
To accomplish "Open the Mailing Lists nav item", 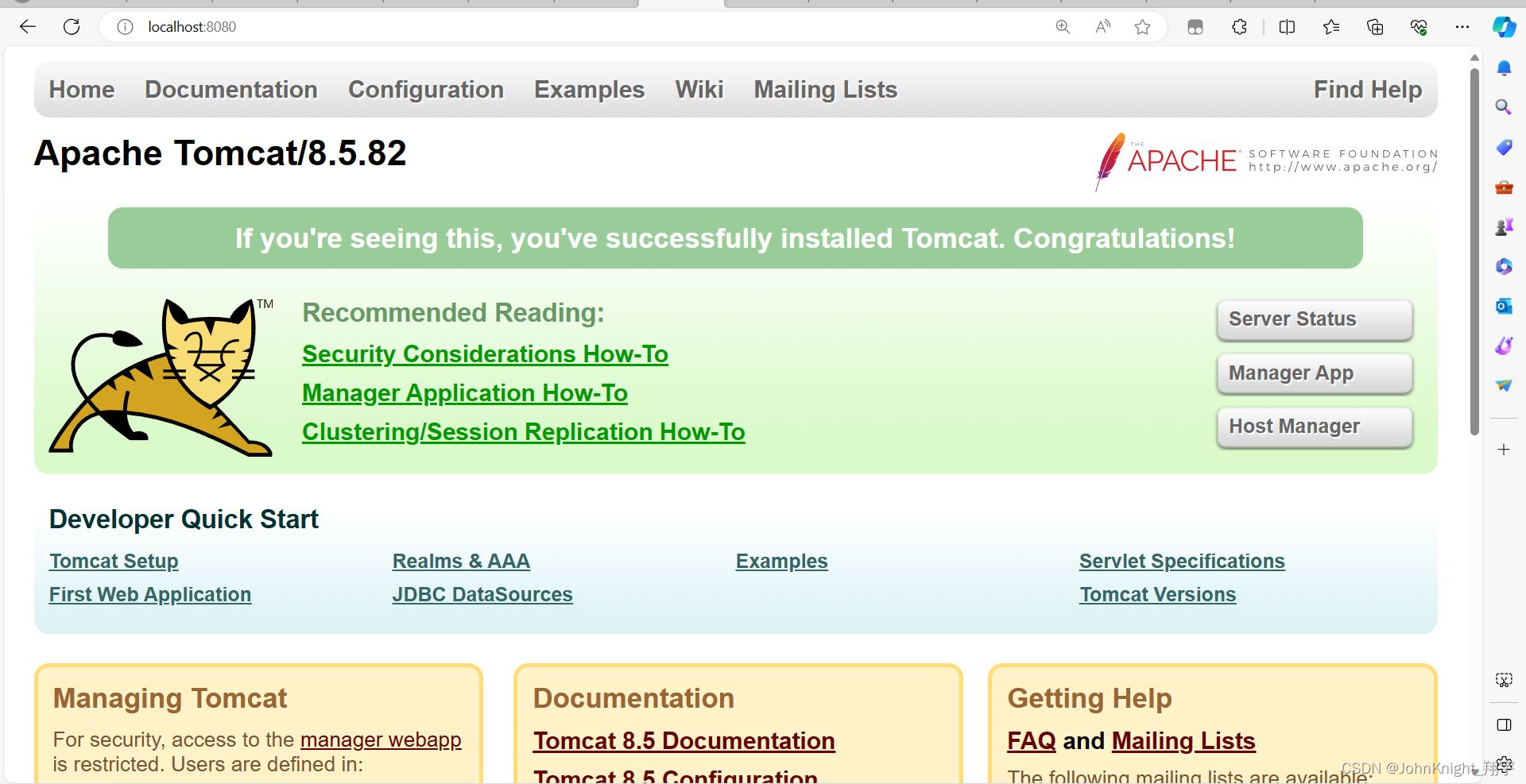I will click(826, 90).
